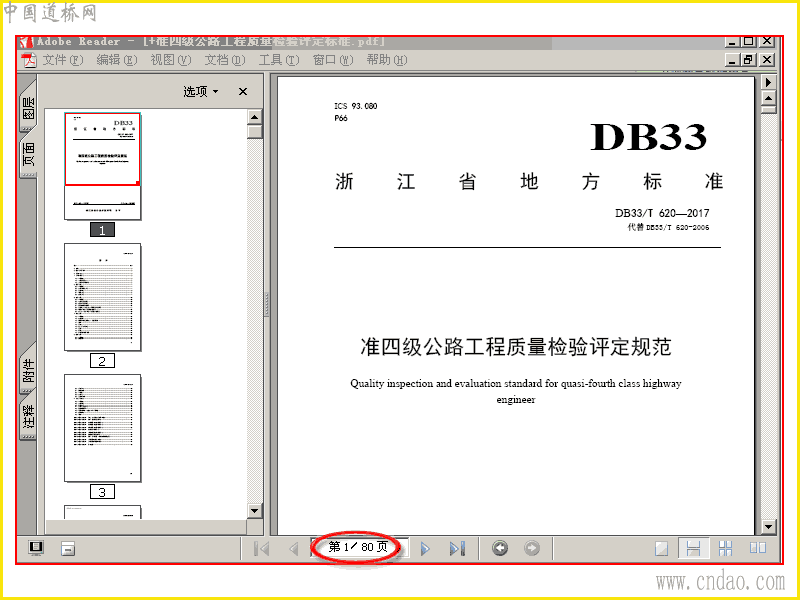800x600 pixels.
Task: Click the English subtitle starting with Quality inspection
Action: (x=516, y=391)
